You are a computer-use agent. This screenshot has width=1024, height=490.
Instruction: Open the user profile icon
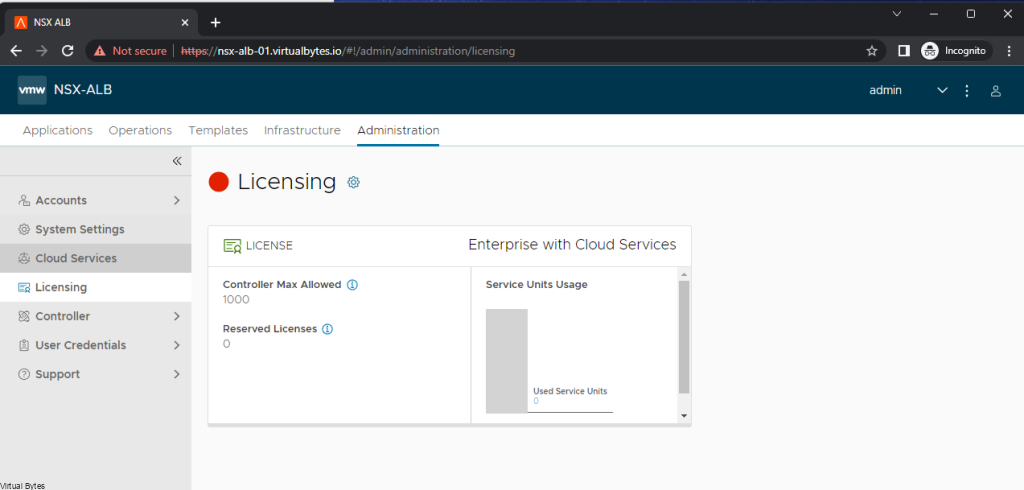point(996,91)
